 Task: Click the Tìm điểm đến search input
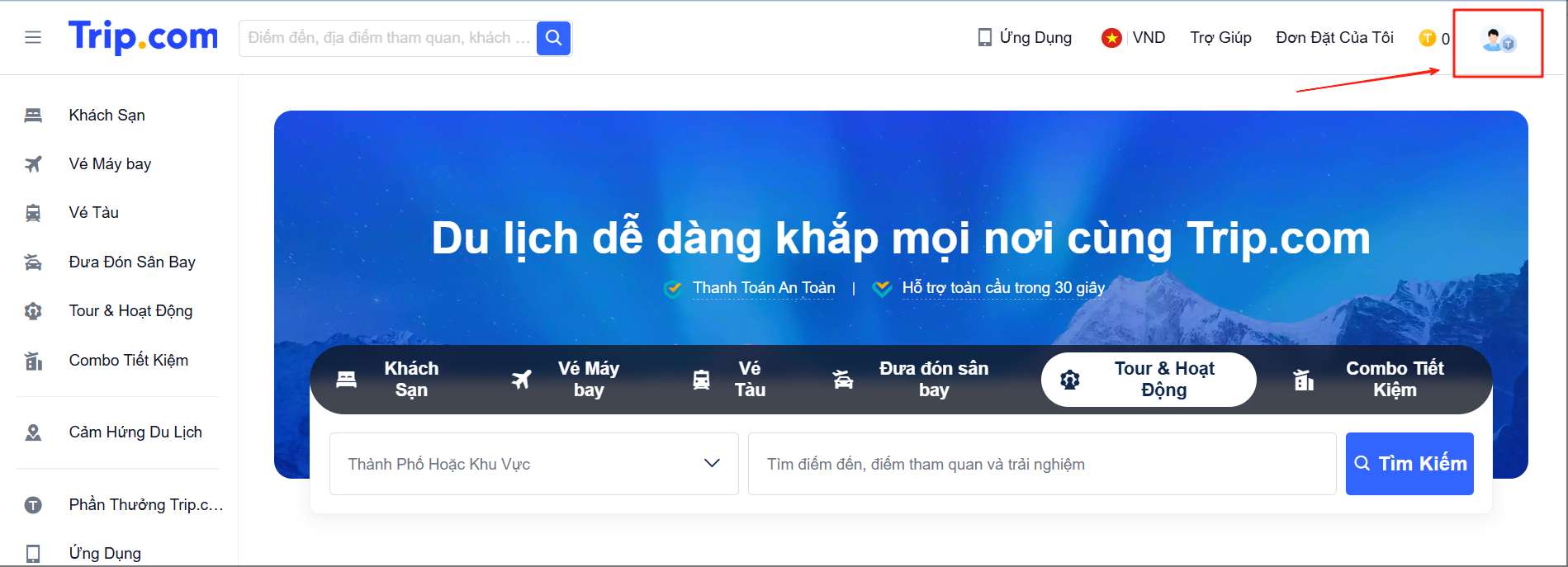[x=1042, y=464]
